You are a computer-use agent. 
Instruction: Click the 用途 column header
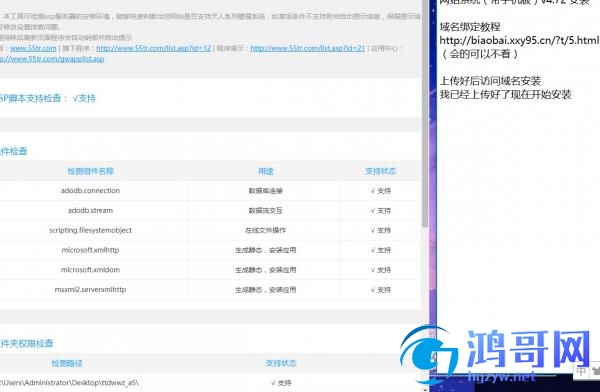click(x=266, y=171)
